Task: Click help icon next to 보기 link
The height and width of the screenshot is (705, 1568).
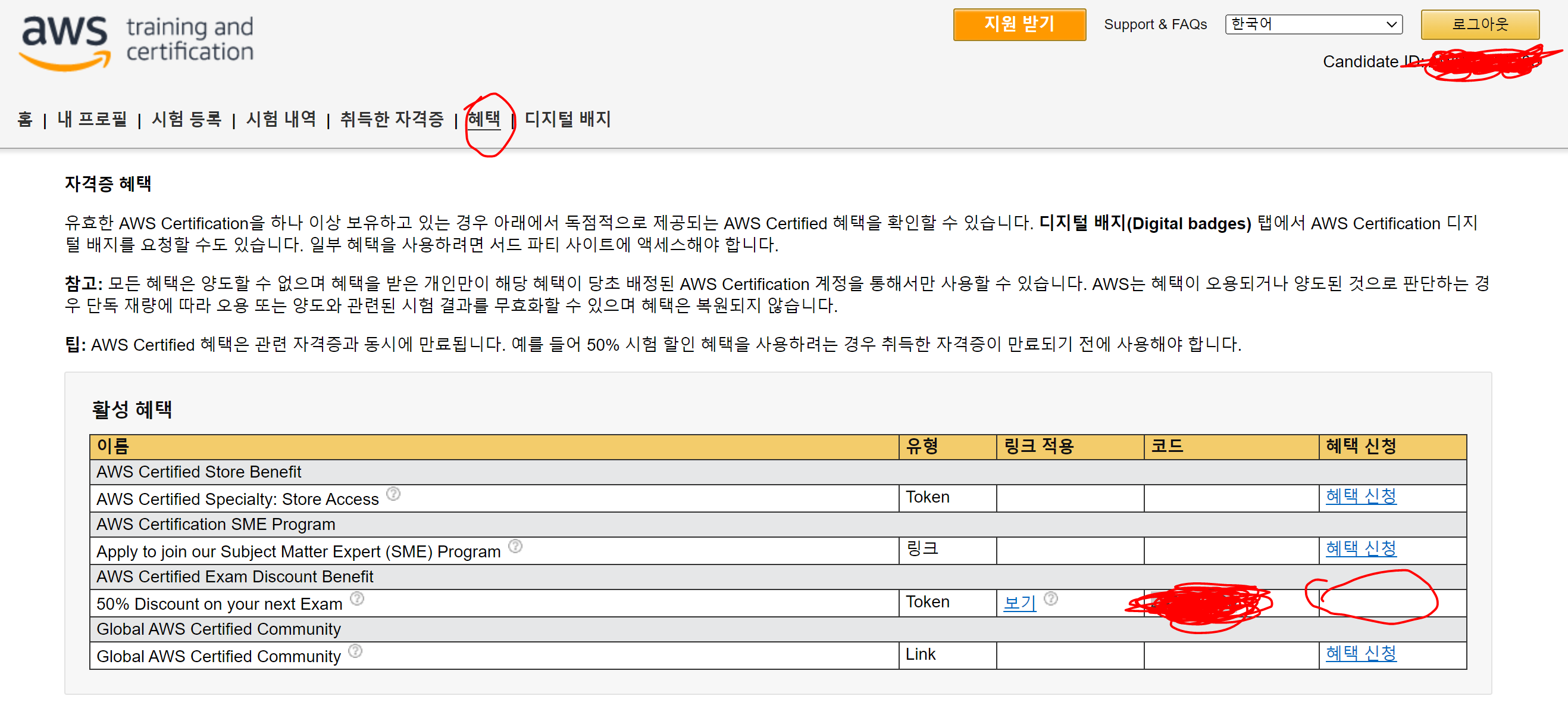Action: pyautogui.click(x=1051, y=598)
